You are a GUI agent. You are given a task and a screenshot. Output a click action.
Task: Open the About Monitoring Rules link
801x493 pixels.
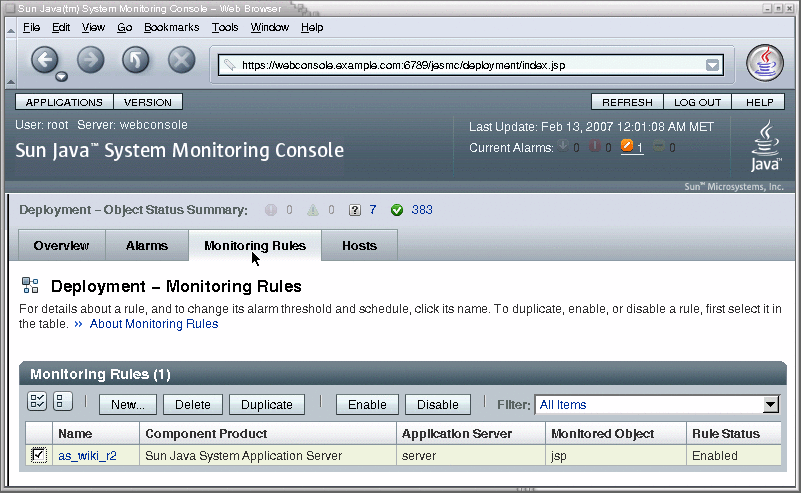click(154, 324)
